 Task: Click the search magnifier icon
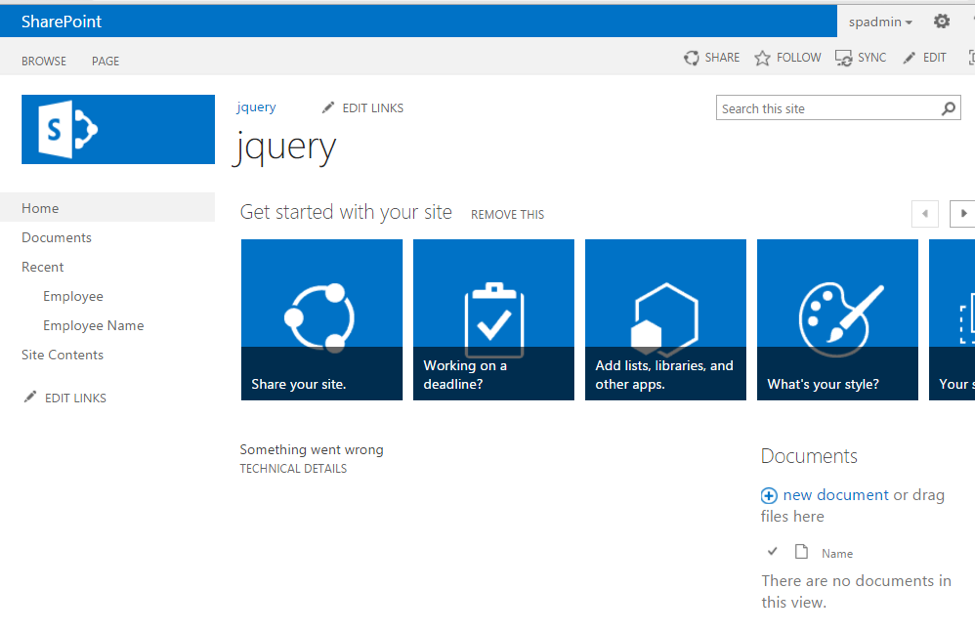(948, 109)
